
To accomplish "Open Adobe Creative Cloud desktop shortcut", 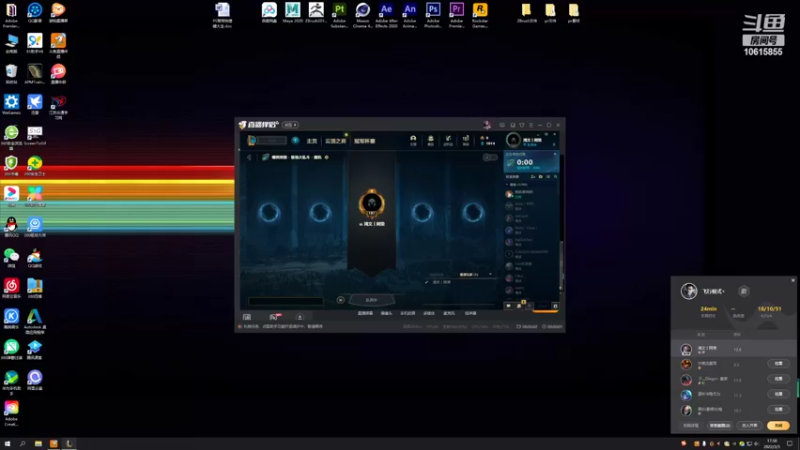I will coord(11,413).
